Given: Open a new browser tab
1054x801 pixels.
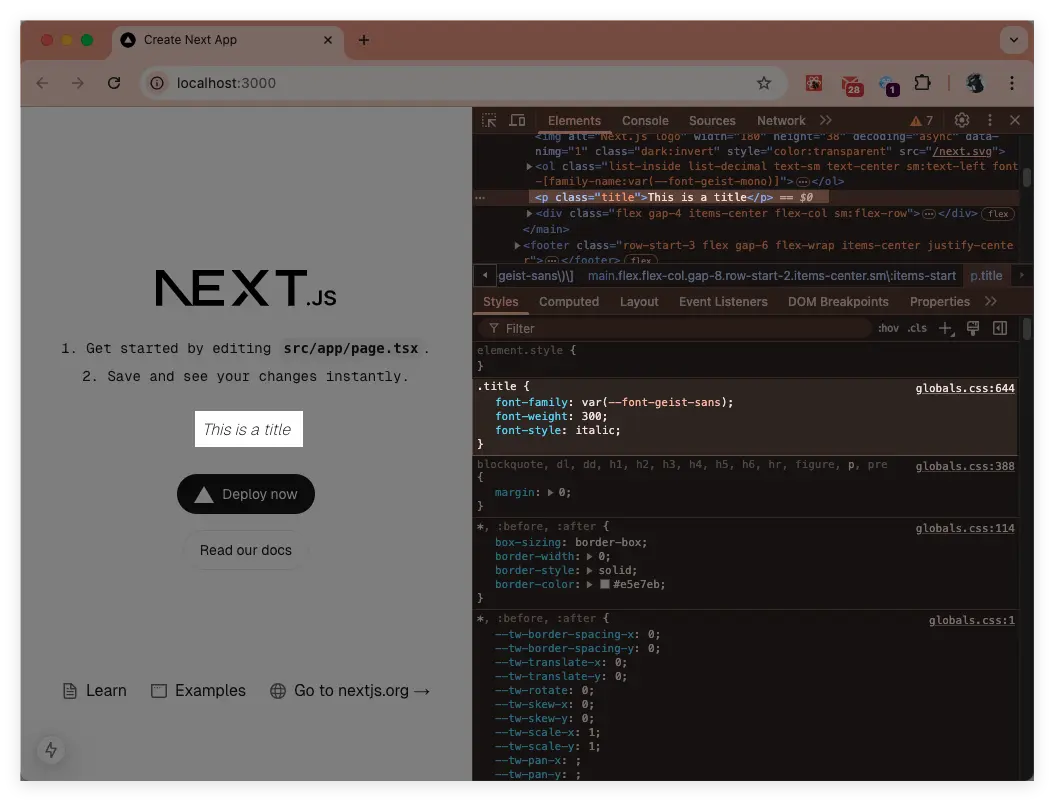Looking at the screenshot, I should [364, 40].
